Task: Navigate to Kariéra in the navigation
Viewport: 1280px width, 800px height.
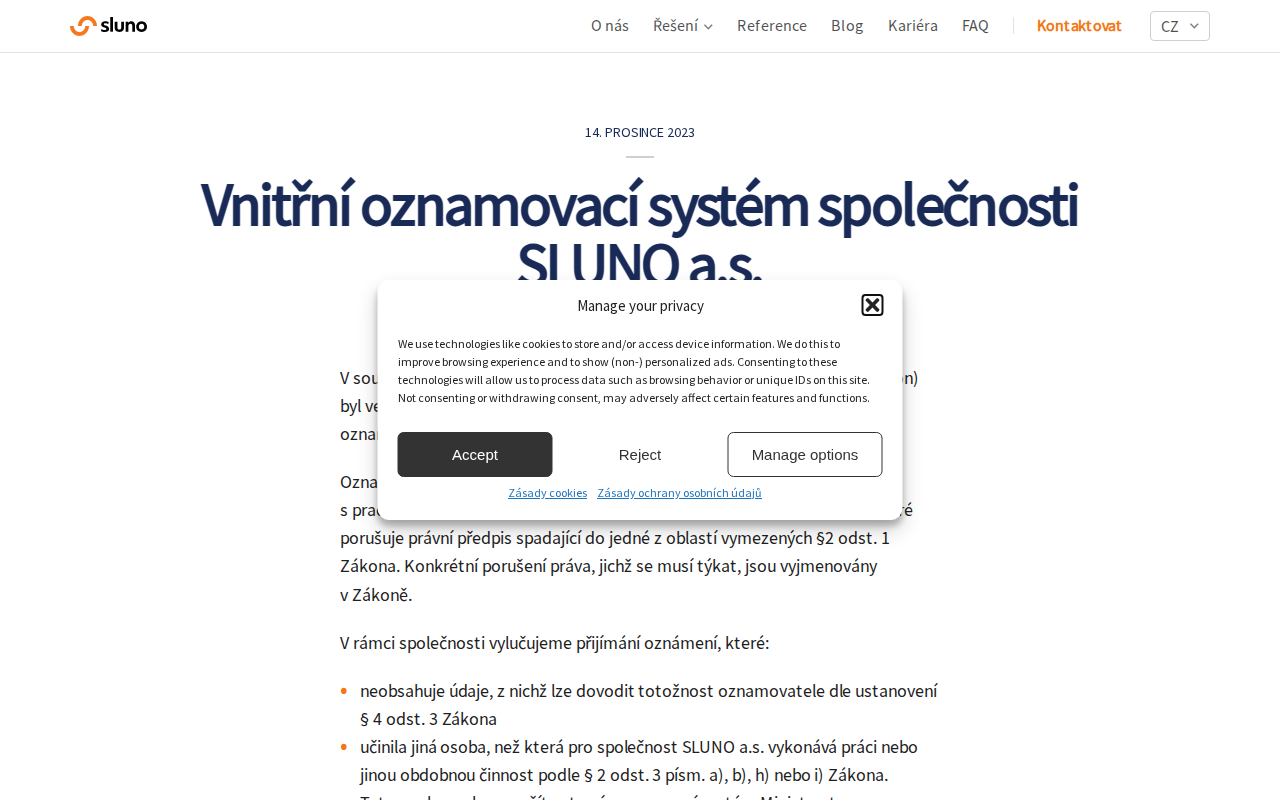Action: click(x=913, y=26)
